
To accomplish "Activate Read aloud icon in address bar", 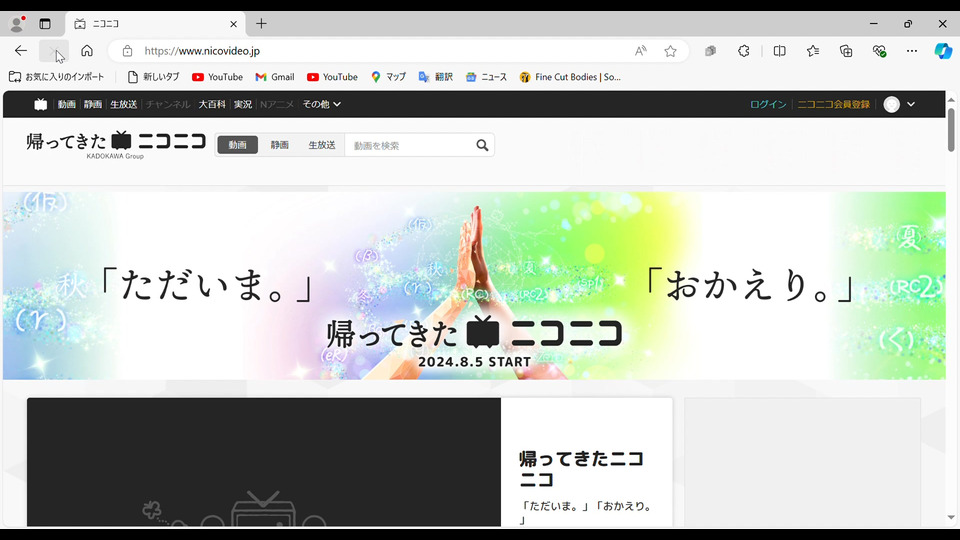I will click(640, 51).
